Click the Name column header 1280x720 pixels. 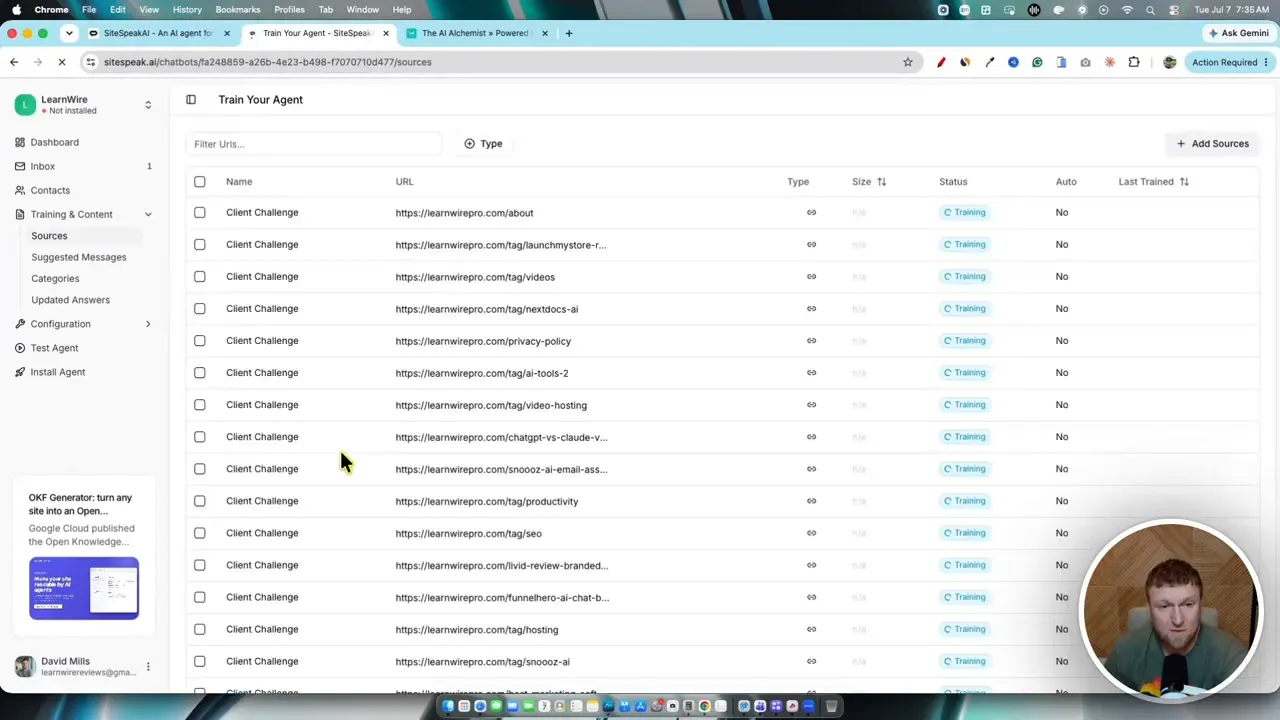click(x=239, y=182)
